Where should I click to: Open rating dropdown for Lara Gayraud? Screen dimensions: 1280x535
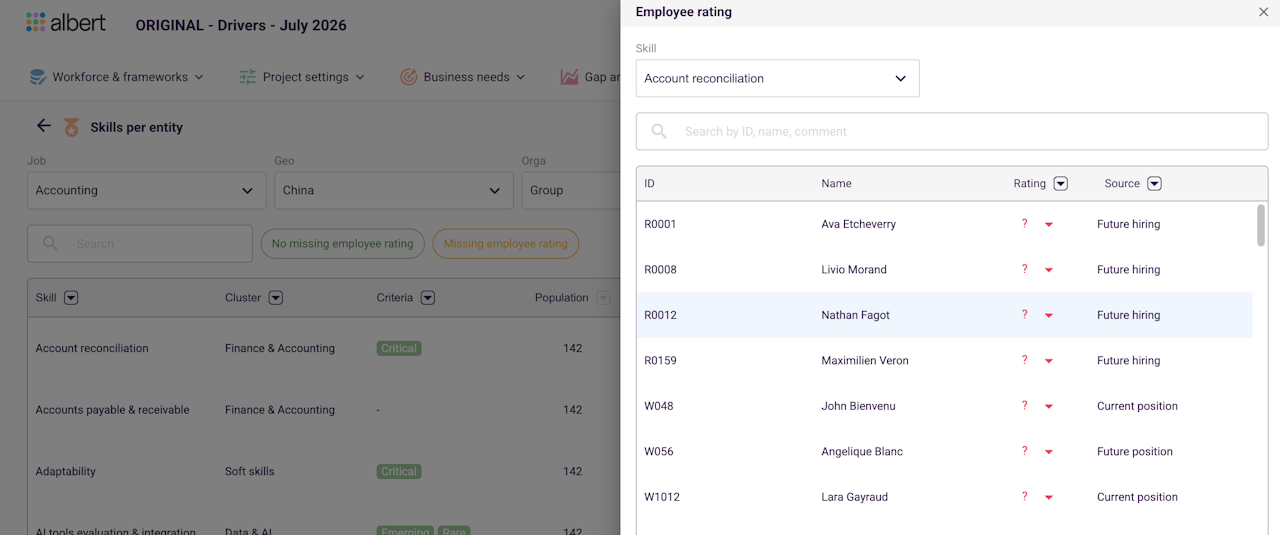[x=1049, y=498]
